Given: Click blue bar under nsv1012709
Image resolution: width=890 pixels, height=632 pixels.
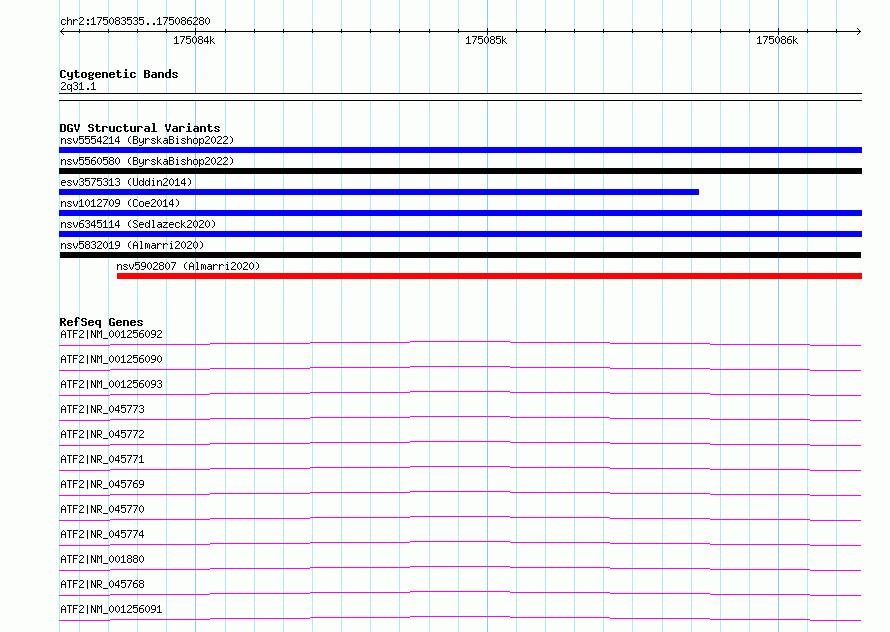Looking at the screenshot, I should pyautogui.click(x=460, y=213).
